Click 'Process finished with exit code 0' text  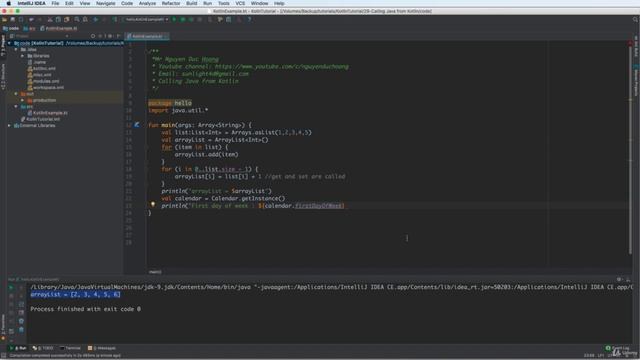click(x=85, y=309)
